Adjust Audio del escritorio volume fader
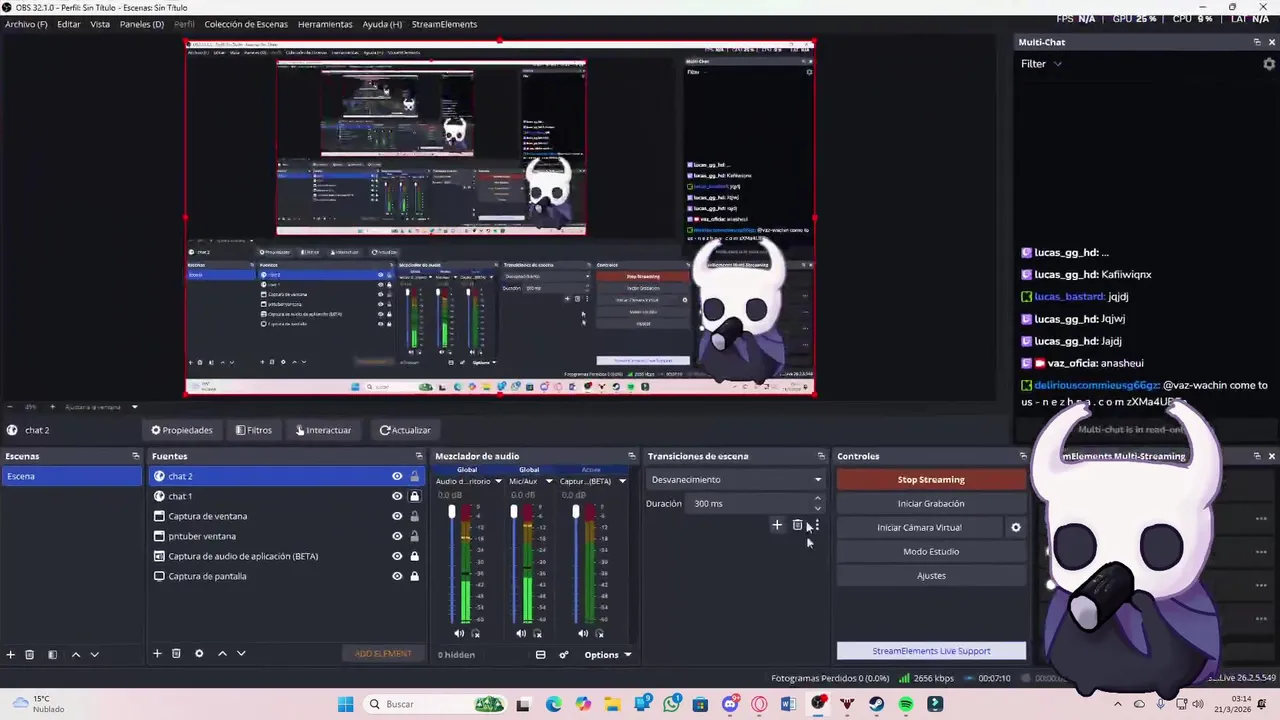The image size is (1280, 720). [451, 513]
